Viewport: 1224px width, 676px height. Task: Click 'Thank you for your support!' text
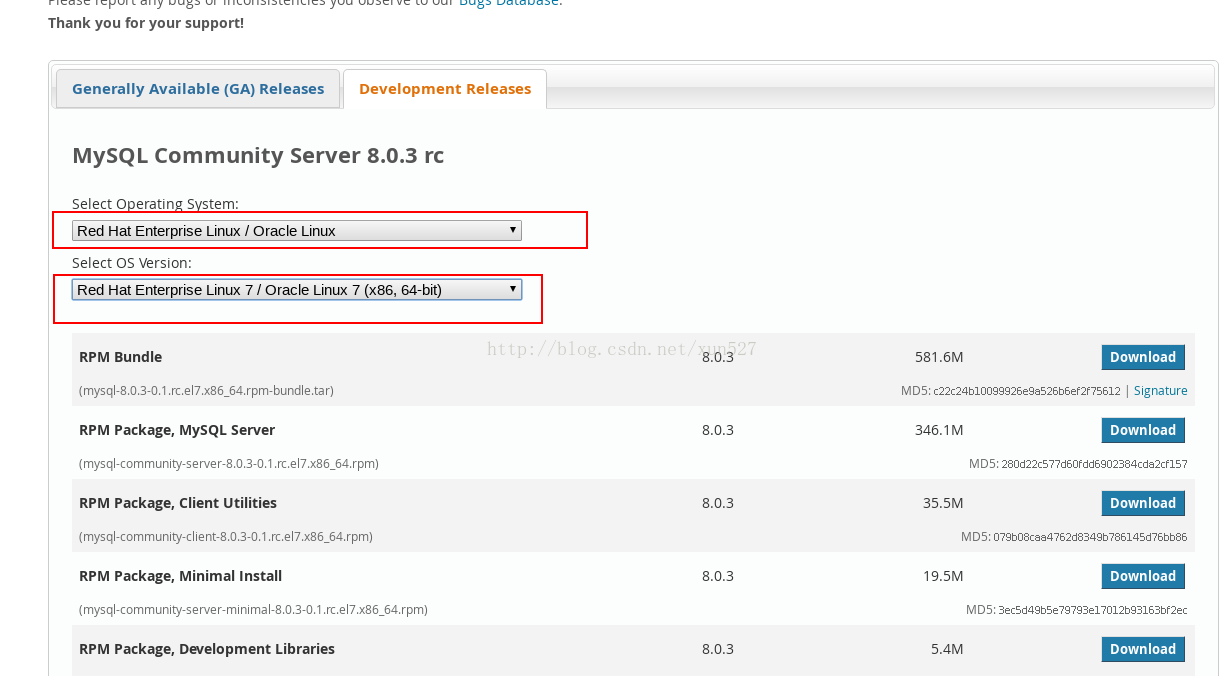146,22
